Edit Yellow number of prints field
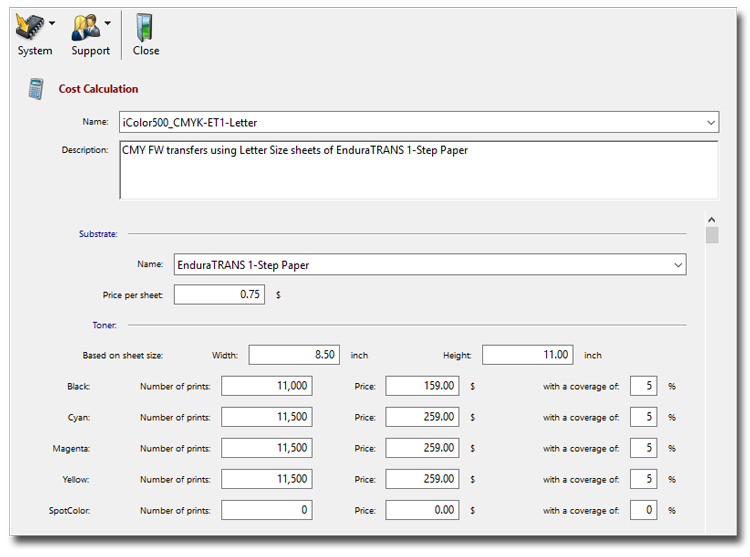 [266, 479]
